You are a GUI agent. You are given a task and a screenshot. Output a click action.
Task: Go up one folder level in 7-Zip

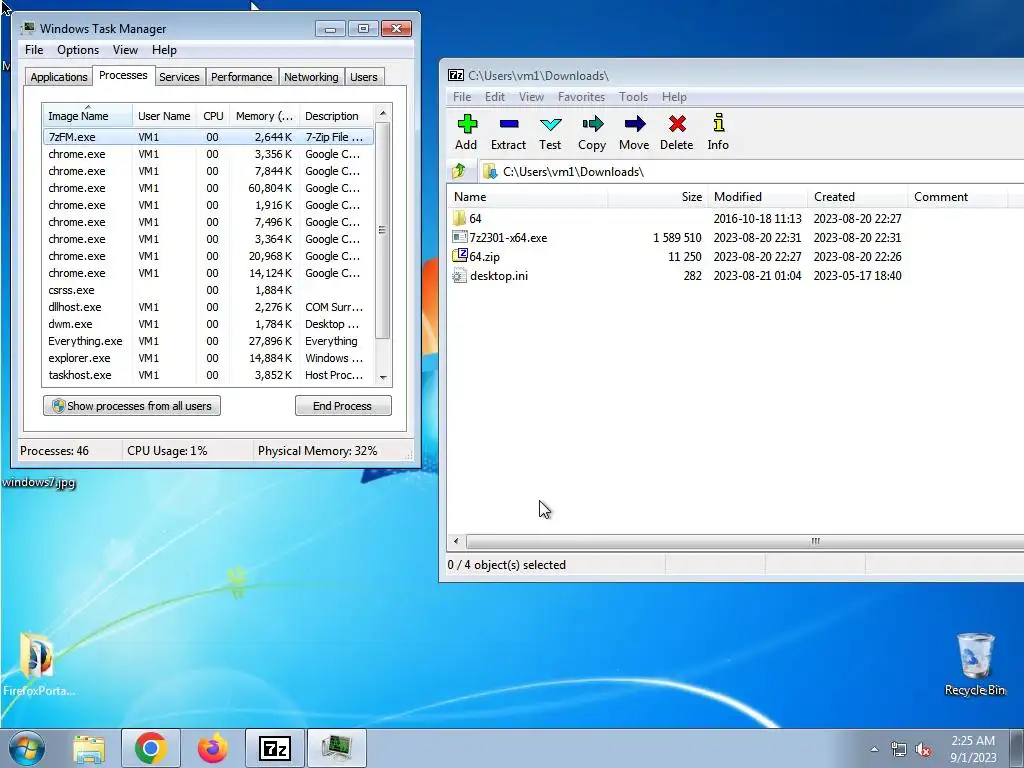click(x=459, y=171)
